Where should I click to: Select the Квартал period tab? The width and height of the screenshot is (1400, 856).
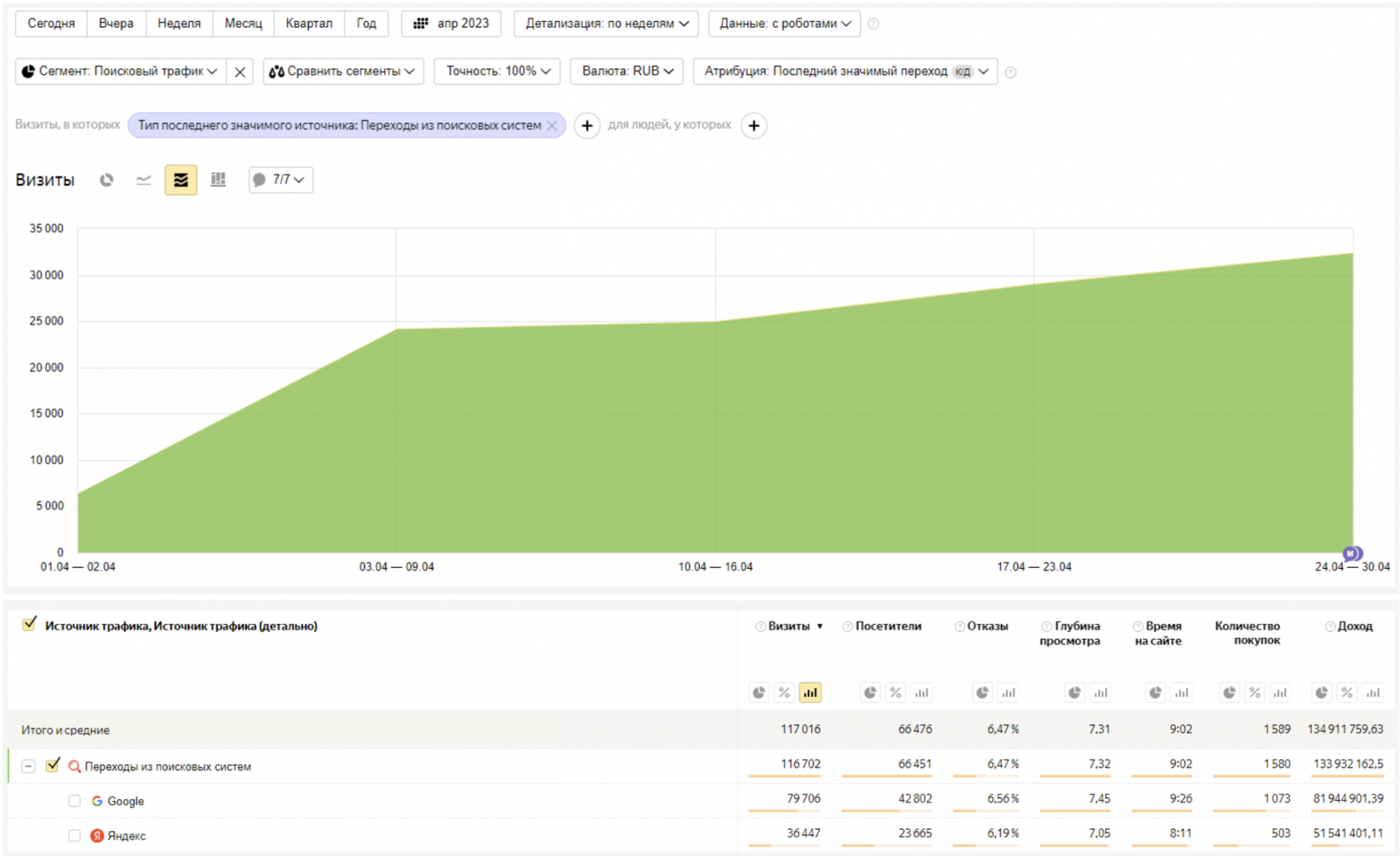[308, 24]
